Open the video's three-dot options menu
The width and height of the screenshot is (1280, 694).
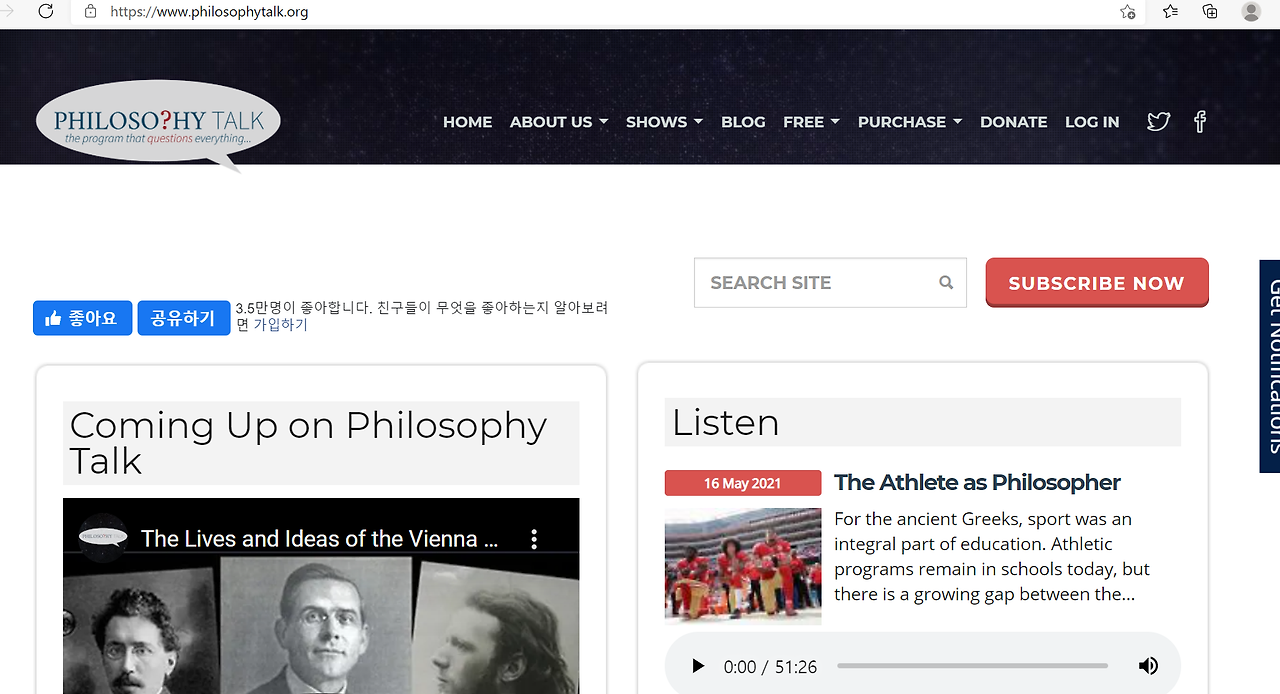534,539
